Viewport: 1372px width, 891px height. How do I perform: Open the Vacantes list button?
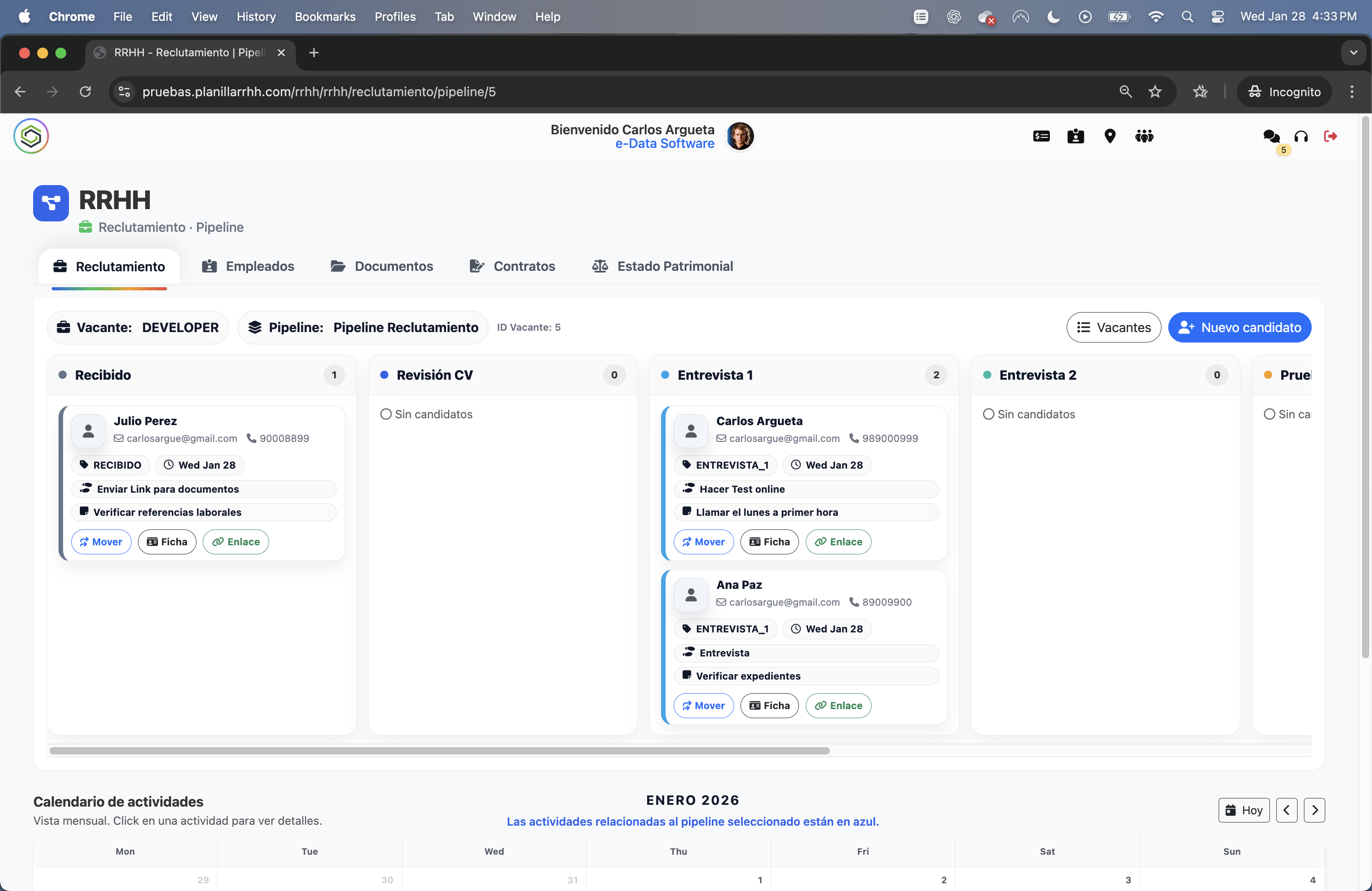tap(1114, 327)
